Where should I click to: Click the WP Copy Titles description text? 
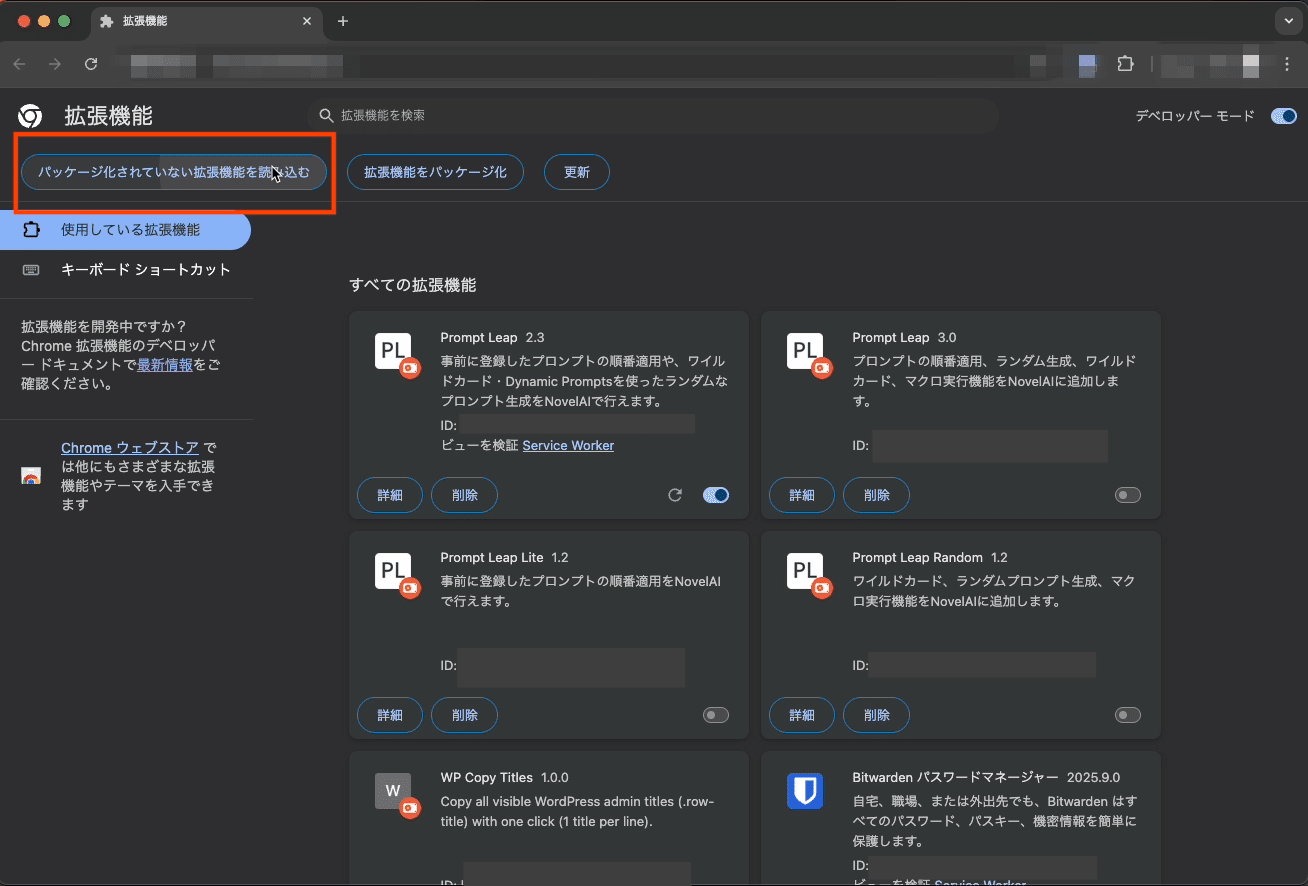click(x=578, y=812)
